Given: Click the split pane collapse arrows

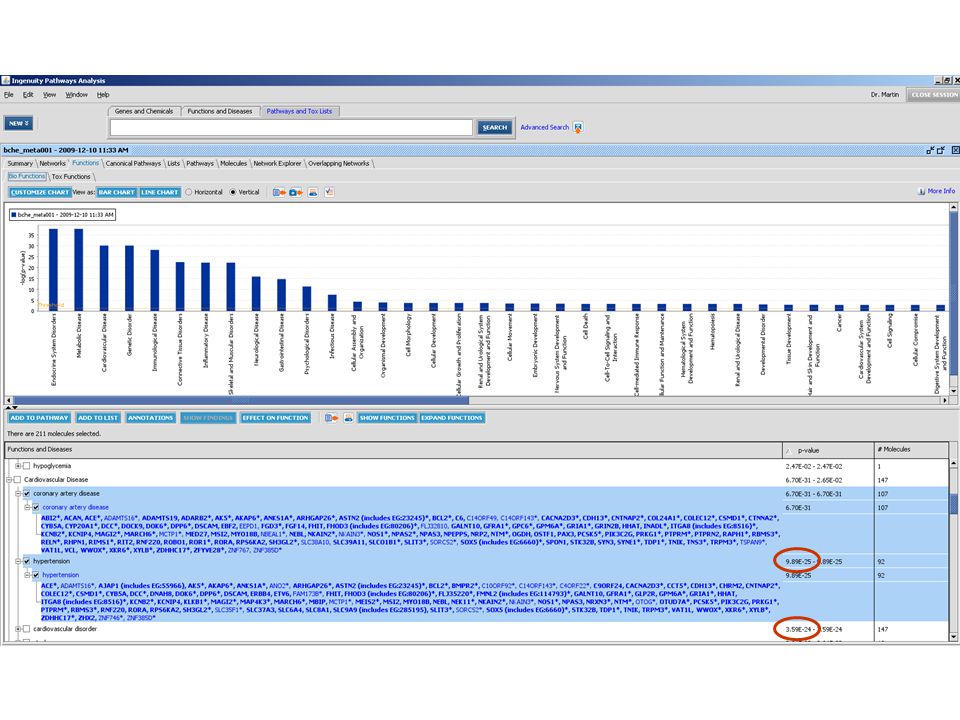Looking at the screenshot, I should click(11, 407).
